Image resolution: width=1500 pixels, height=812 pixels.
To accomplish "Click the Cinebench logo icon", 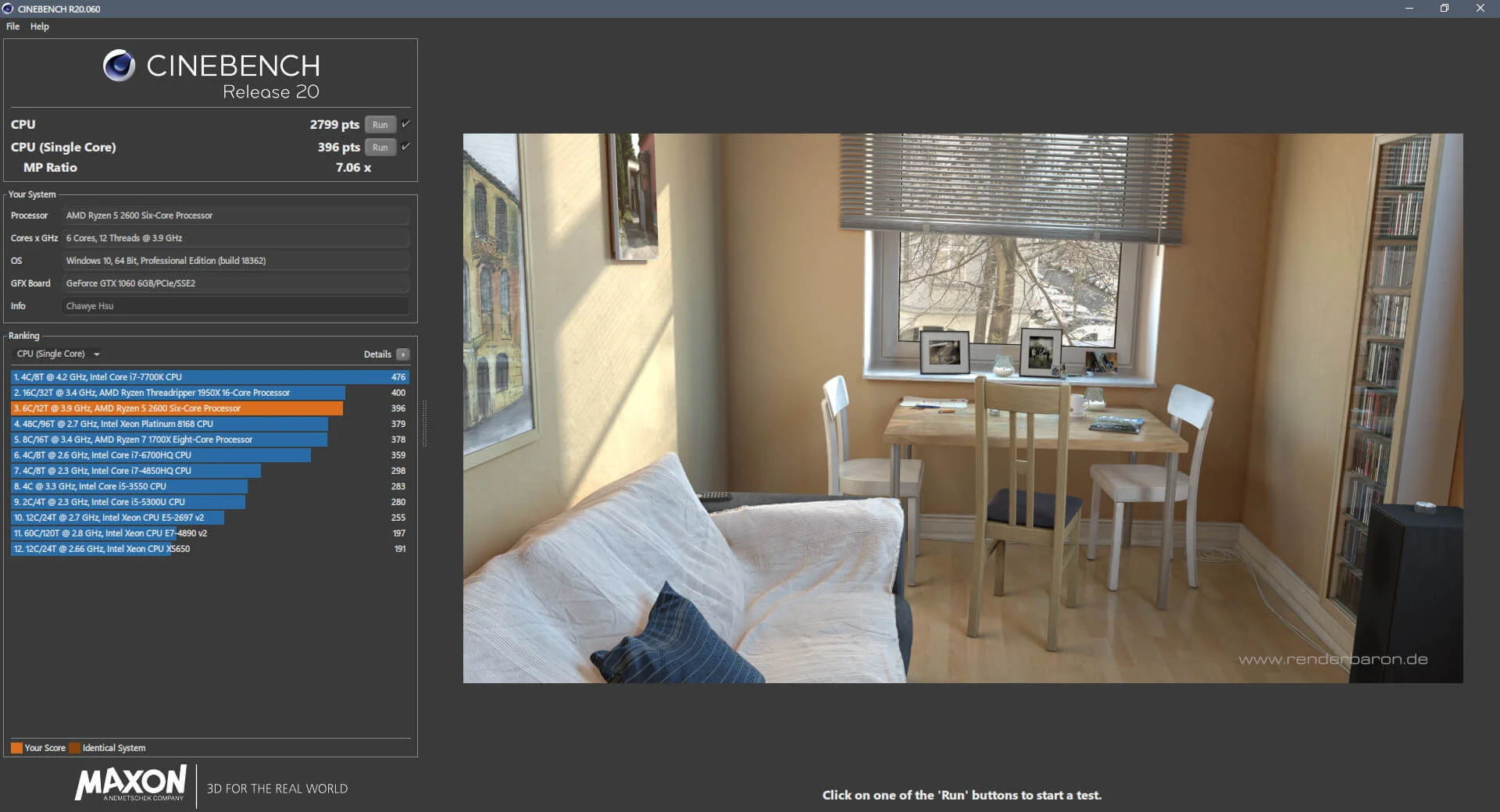I will 119,66.
